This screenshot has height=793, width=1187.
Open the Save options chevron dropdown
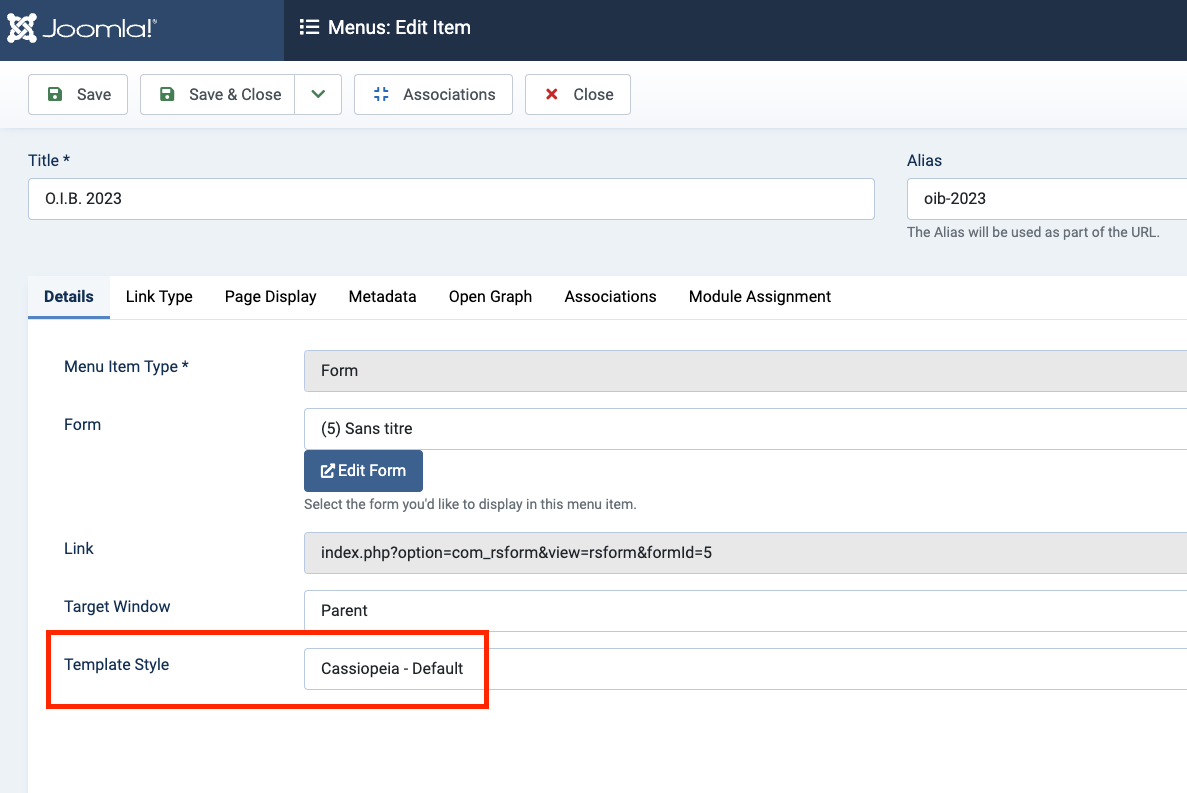pos(318,94)
